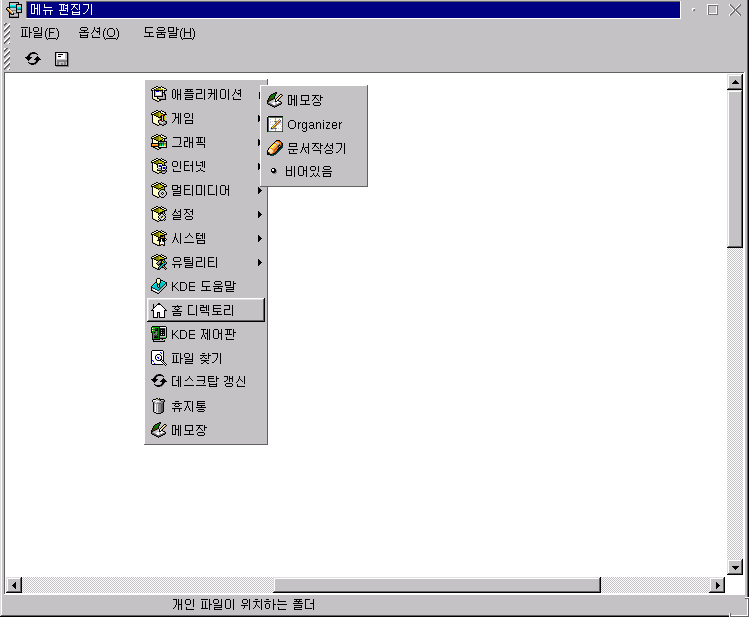
Task: Click the KDE 제어판 panel icon
Action: click(x=159, y=334)
